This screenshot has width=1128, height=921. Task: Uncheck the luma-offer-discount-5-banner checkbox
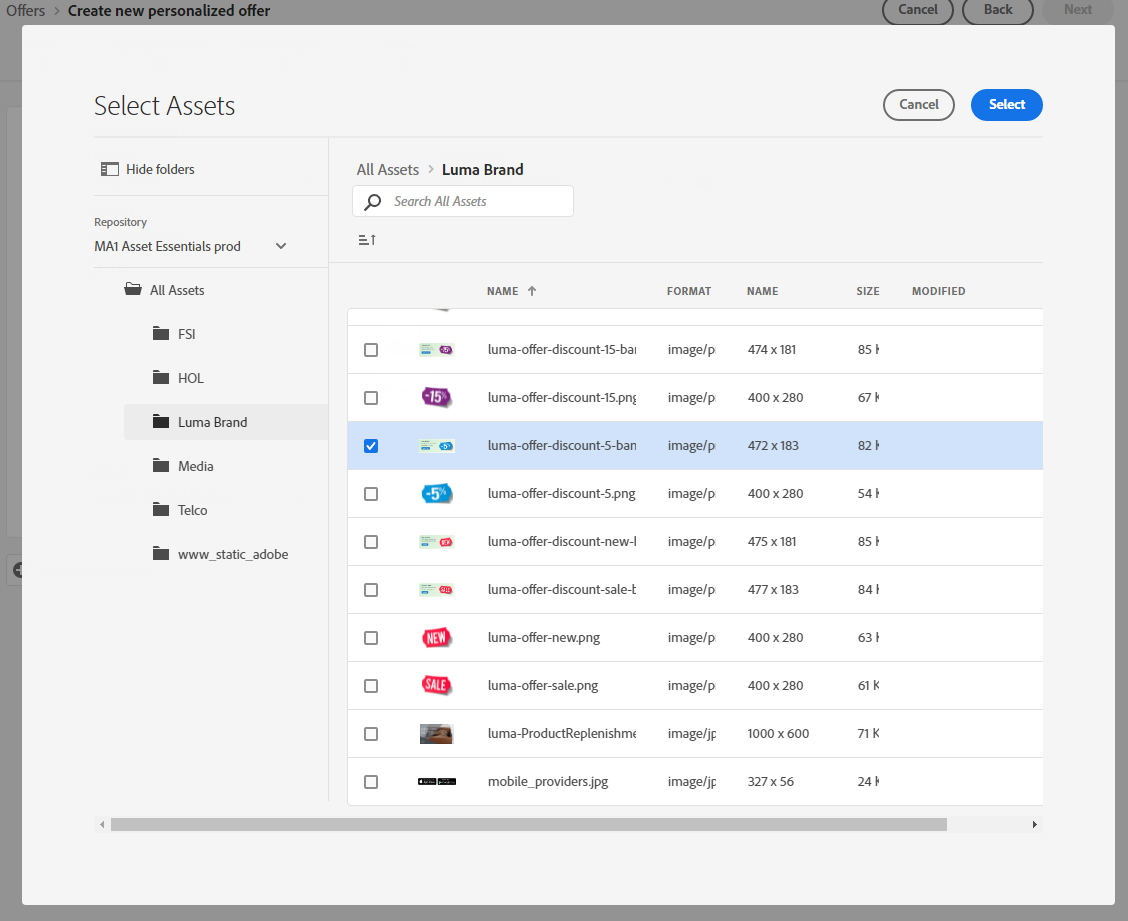371,446
